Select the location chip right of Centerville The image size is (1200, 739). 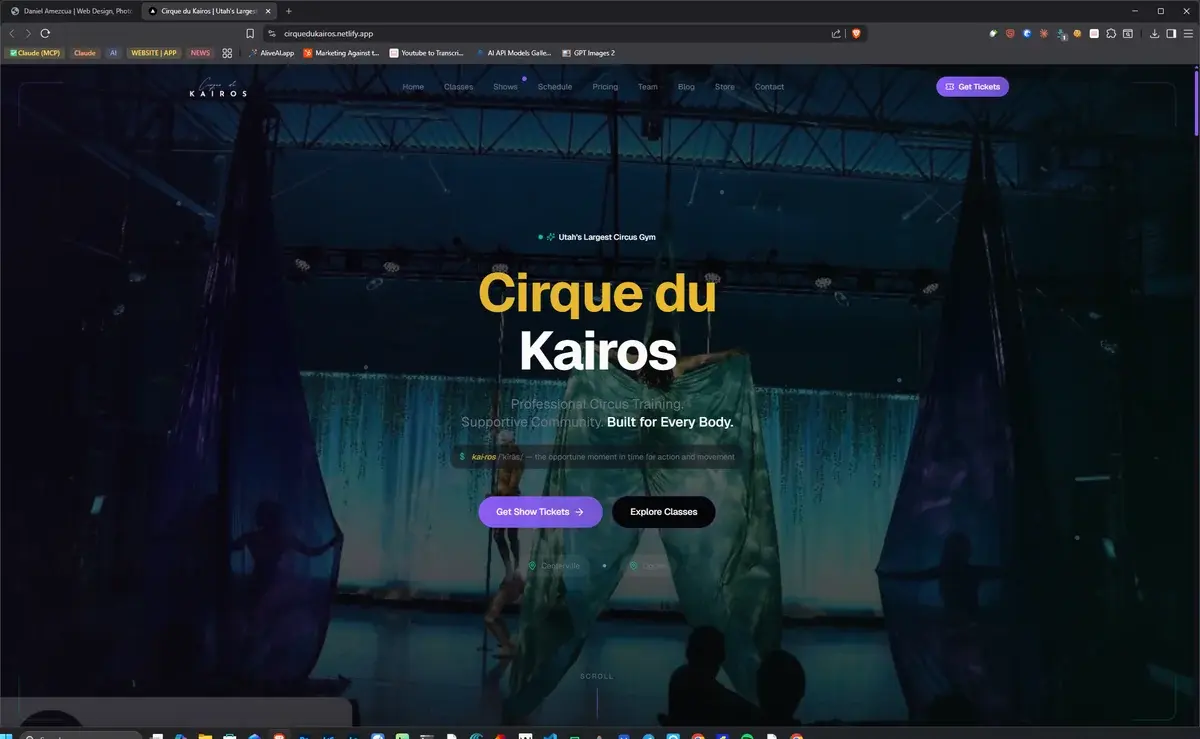coord(647,566)
